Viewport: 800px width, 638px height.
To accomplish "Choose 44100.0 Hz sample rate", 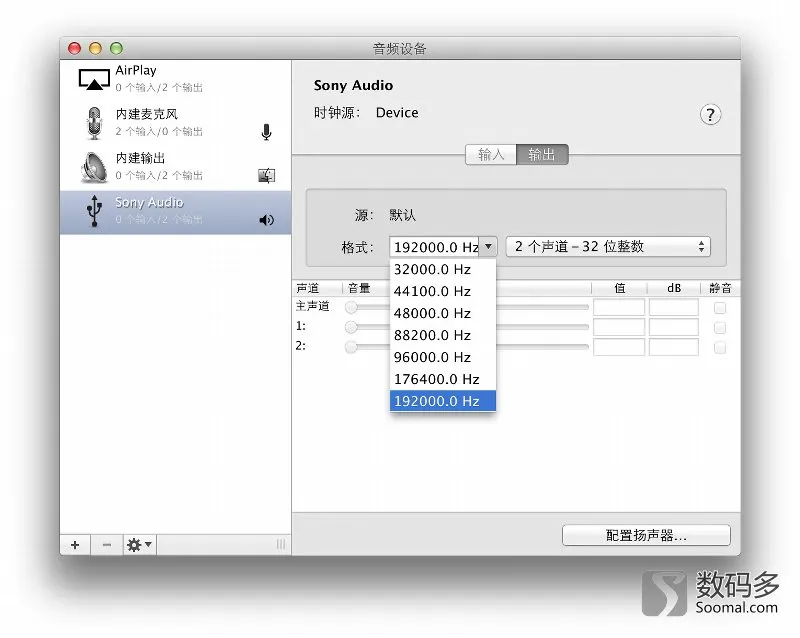I will pyautogui.click(x=442, y=291).
